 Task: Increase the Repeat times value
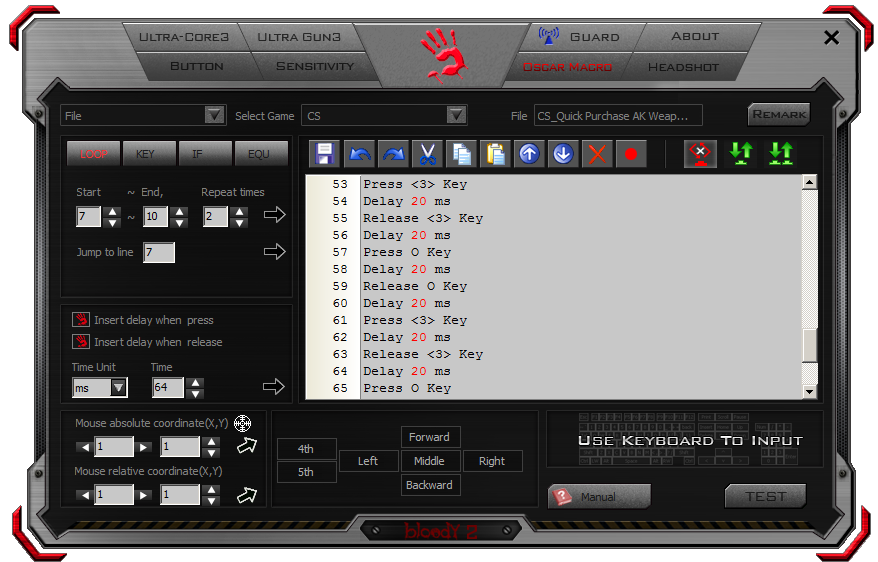[240, 212]
